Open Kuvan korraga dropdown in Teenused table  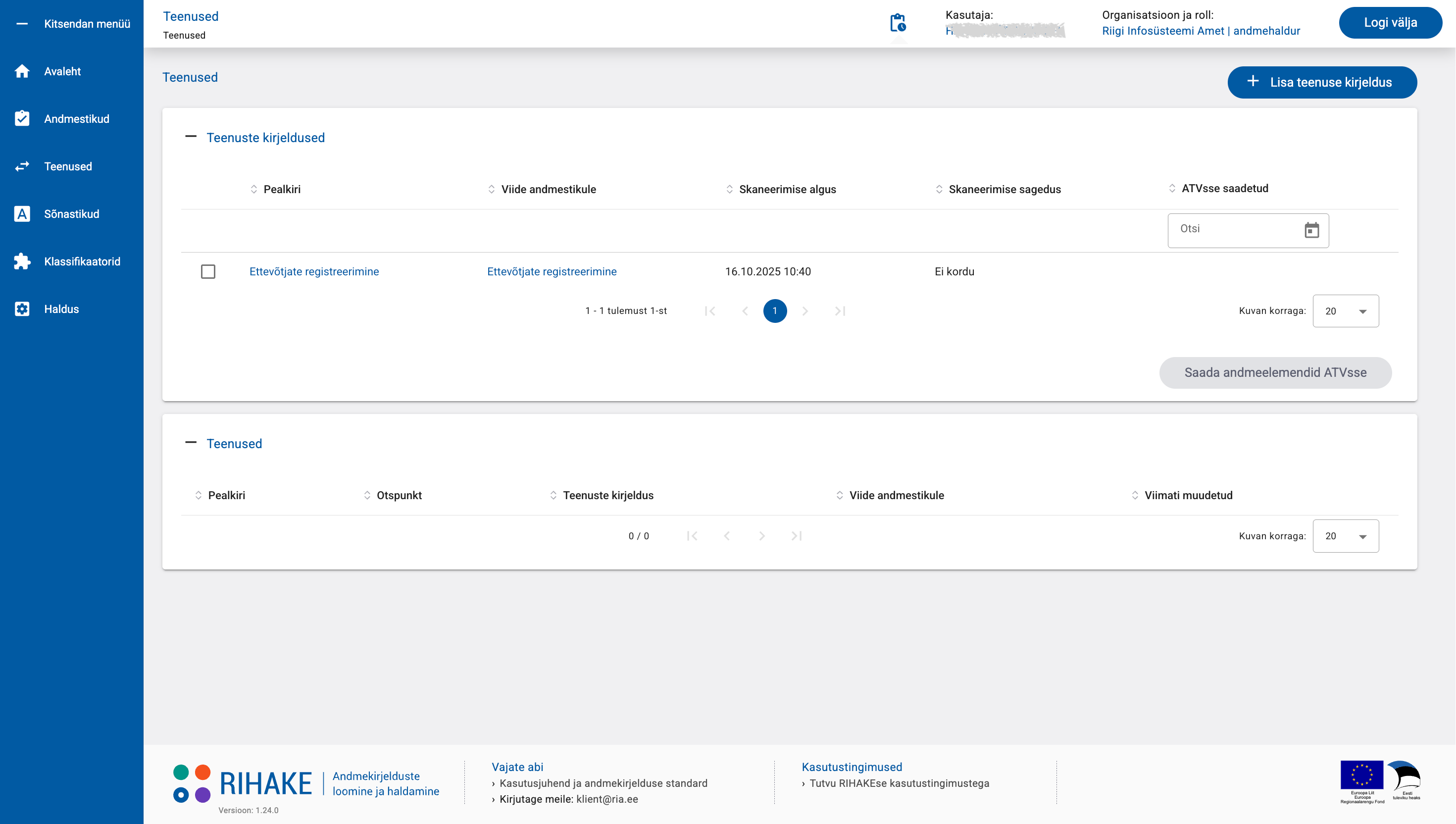tap(1345, 536)
